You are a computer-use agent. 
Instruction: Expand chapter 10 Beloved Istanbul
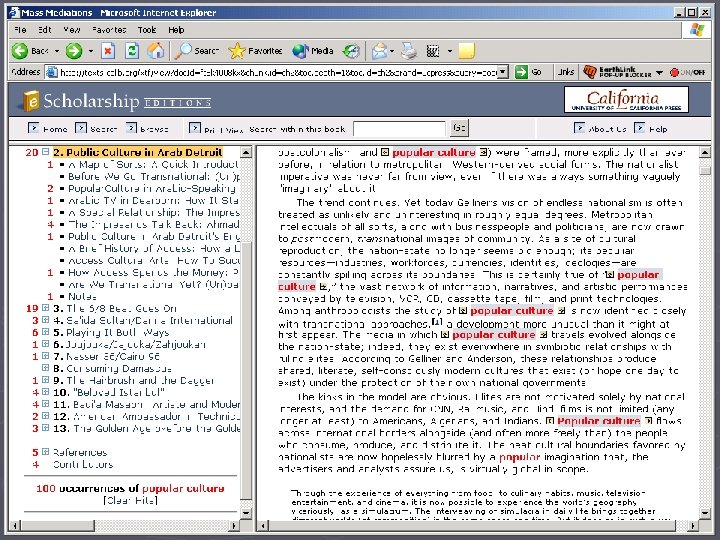46,393
